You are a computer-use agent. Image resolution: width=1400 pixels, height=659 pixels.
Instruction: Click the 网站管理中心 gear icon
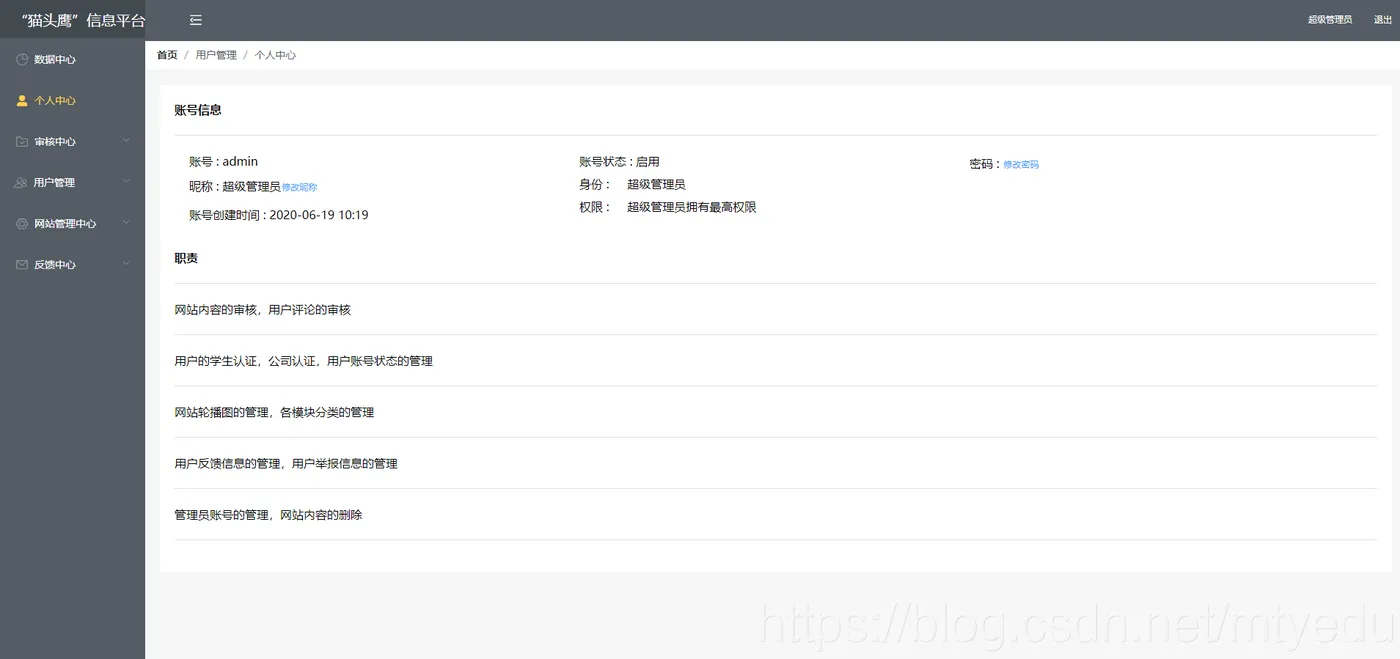(x=22, y=223)
